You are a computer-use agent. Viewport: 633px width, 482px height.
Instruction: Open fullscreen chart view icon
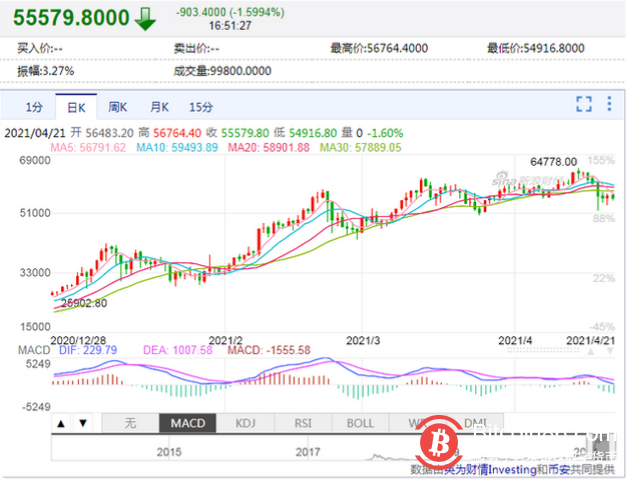584,104
